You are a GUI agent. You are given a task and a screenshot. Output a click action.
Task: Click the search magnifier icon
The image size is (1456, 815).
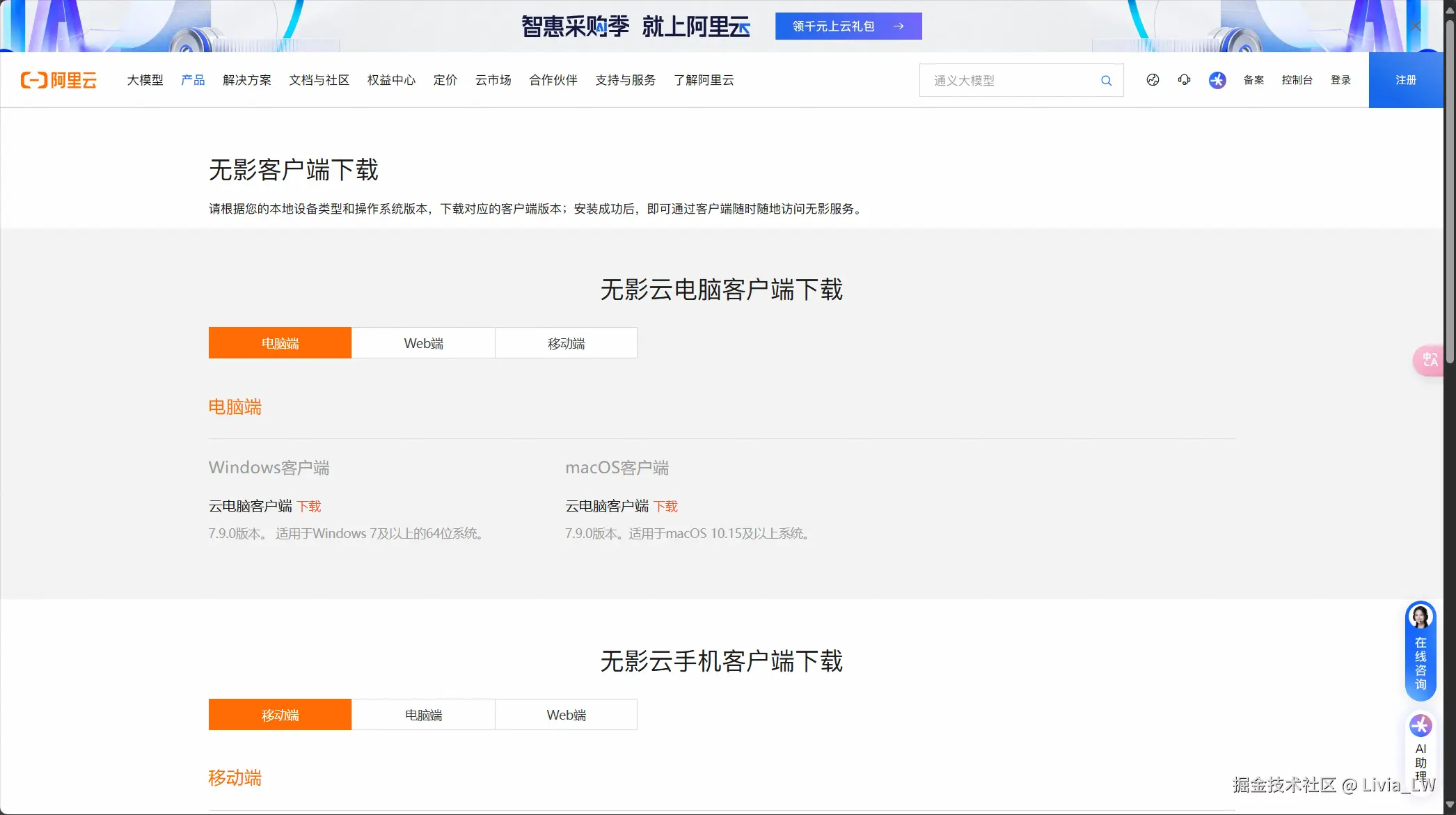[1106, 81]
